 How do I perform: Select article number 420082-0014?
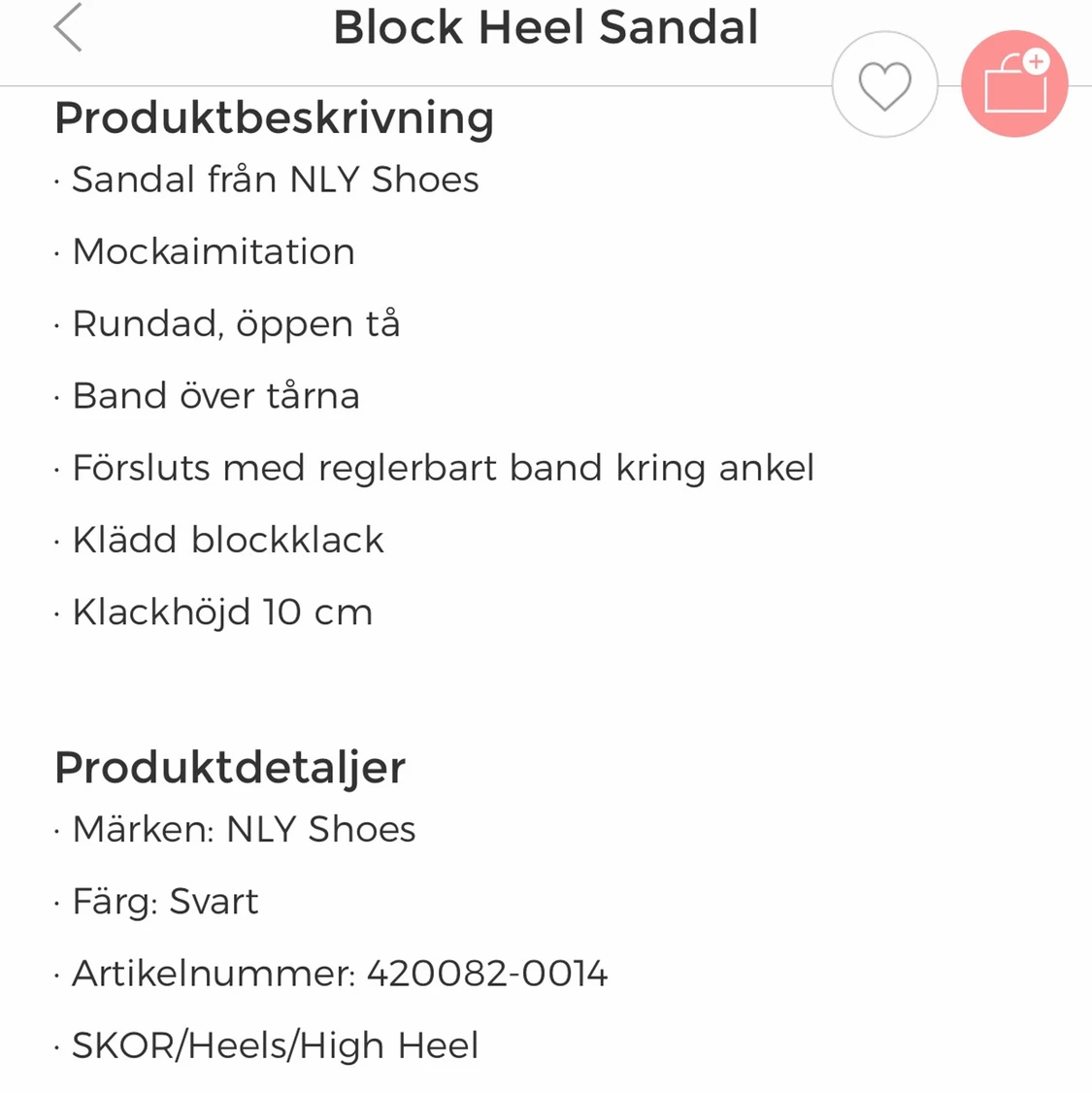pos(487,974)
